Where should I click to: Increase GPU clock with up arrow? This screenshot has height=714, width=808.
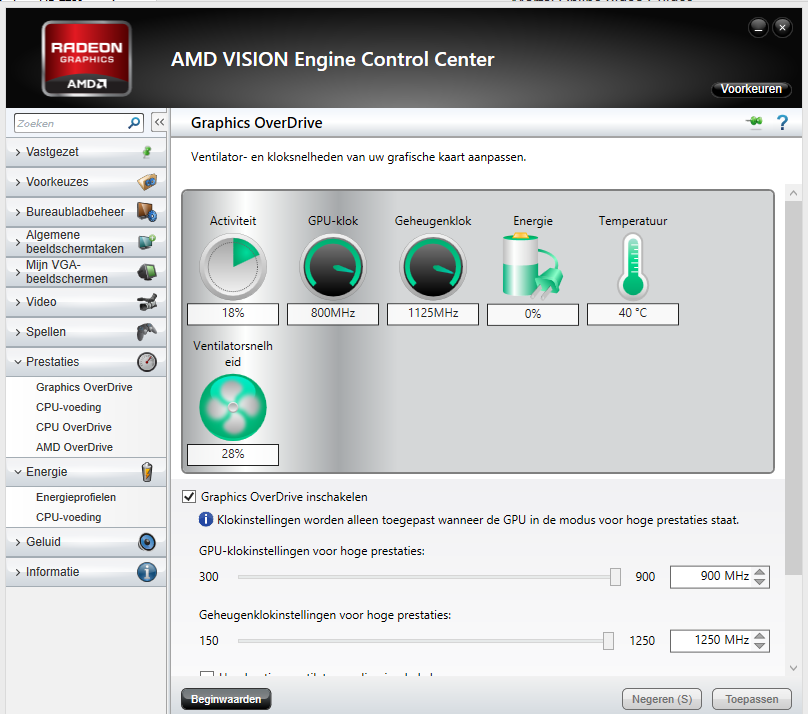tap(759, 572)
